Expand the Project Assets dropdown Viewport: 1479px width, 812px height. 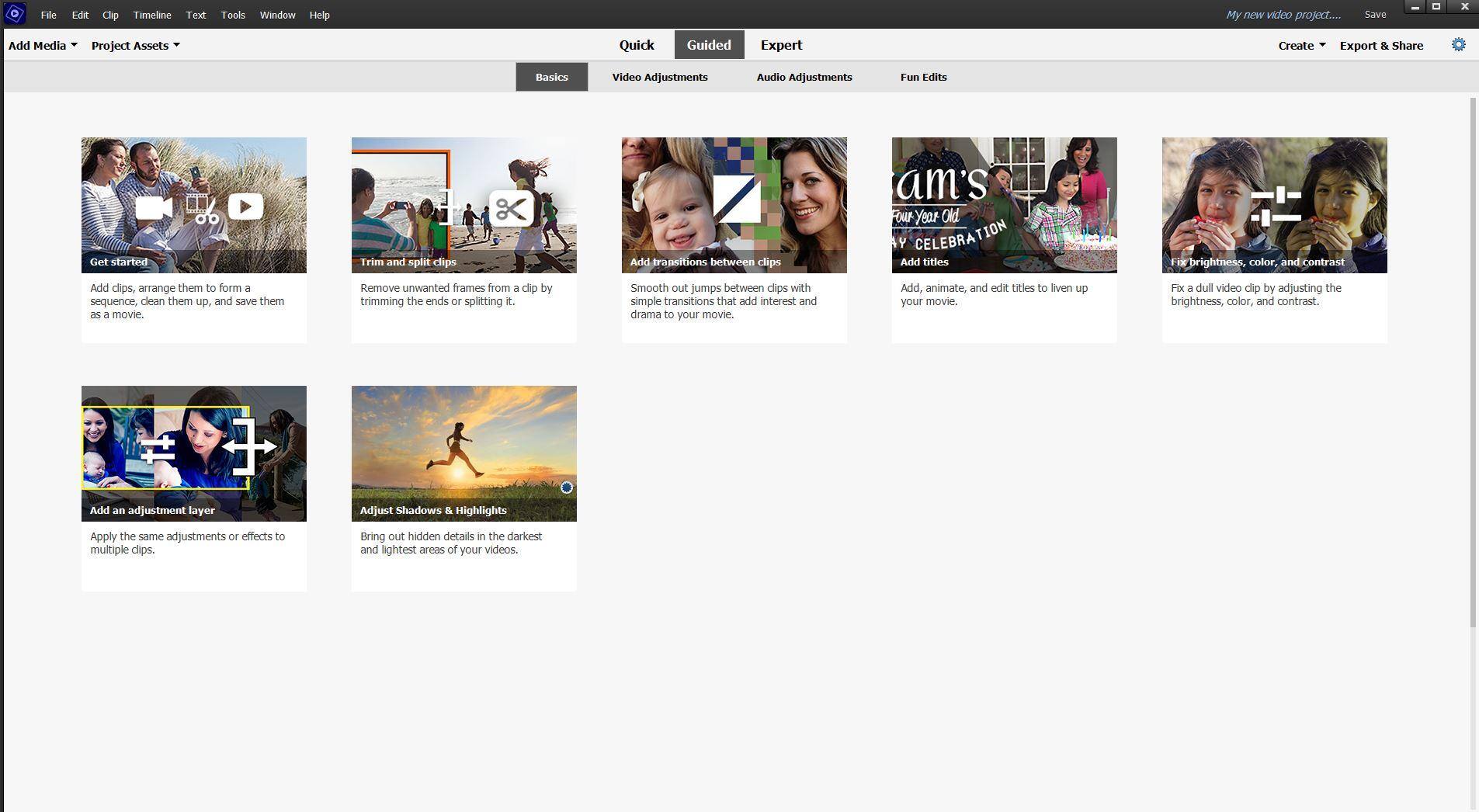click(x=135, y=45)
